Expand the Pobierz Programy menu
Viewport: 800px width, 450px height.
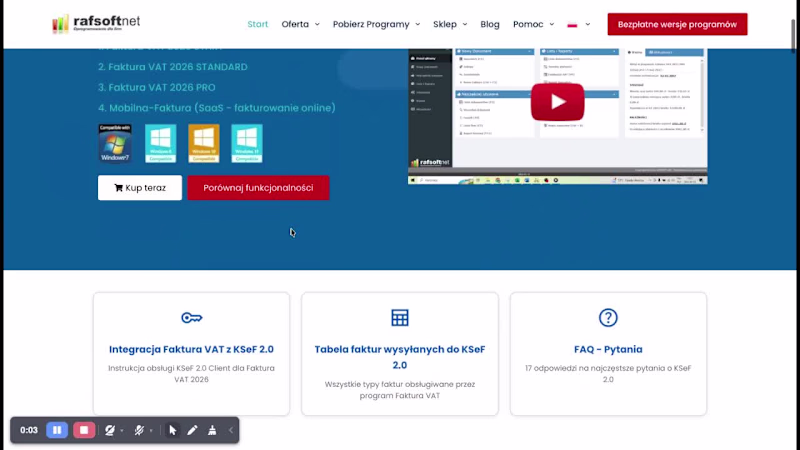(x=377, y=24)
